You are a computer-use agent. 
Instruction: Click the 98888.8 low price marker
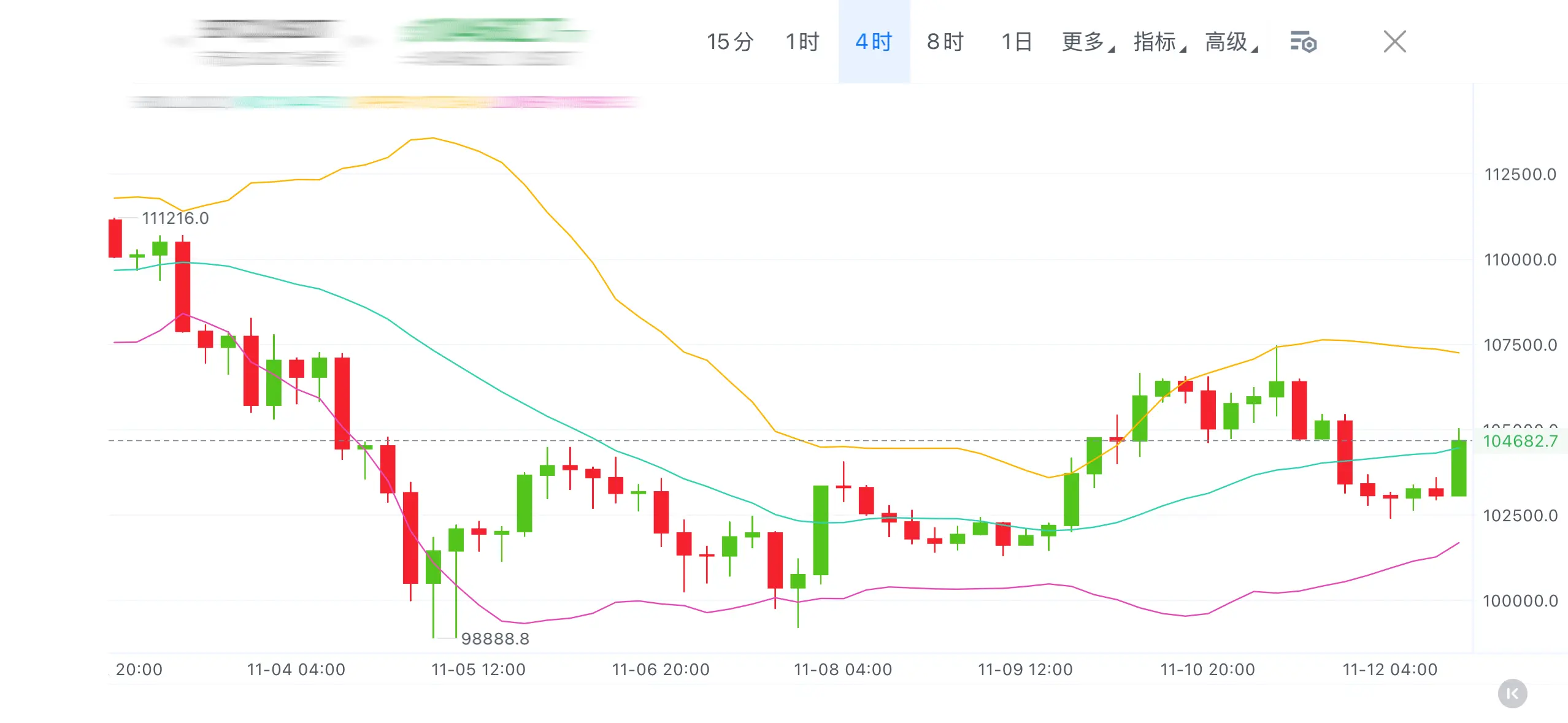tap(494, 639)
